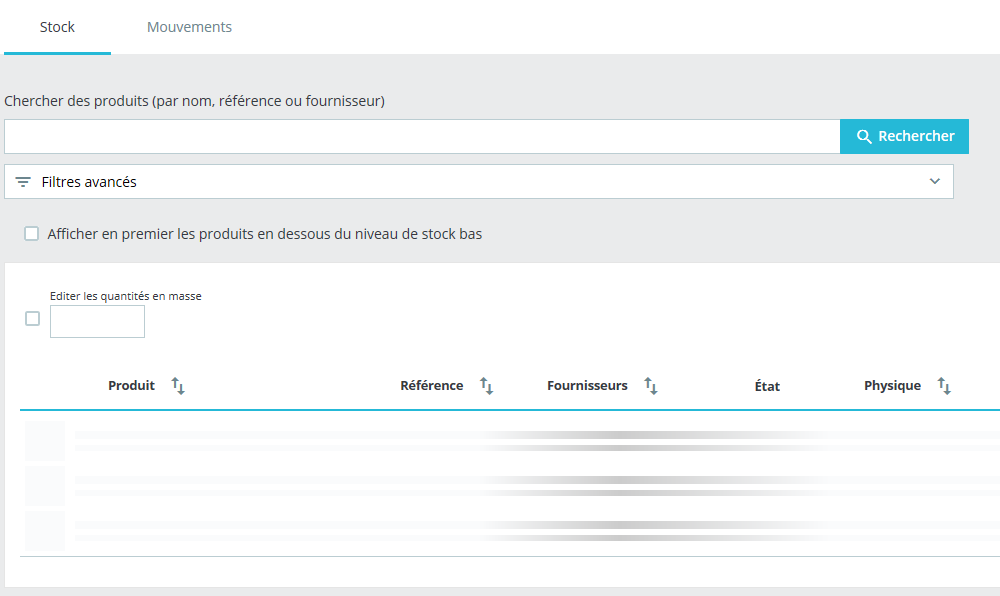Image resolution: width=1000 pixels, height=596 pixels.
Task: Switch to the Stock tab
Action: [x=57, y=27]
